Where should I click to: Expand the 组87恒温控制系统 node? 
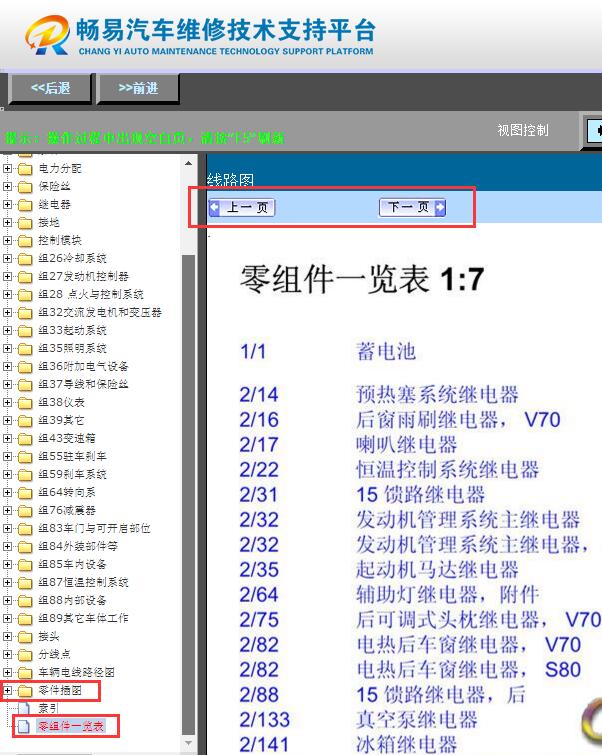(7, 582)
